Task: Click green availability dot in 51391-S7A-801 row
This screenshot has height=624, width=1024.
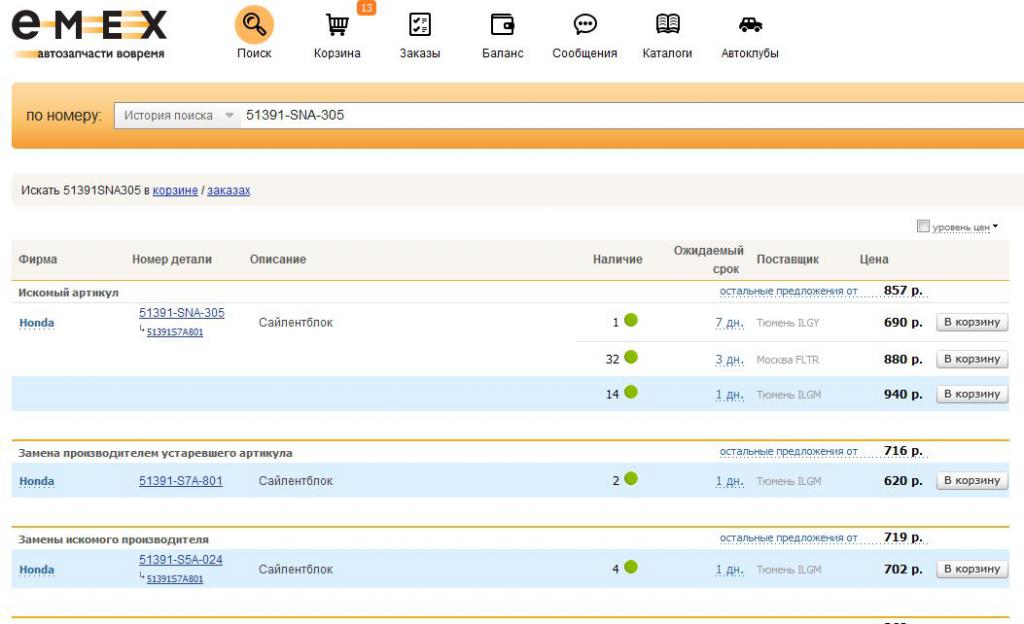Action: tap(631, 478)
